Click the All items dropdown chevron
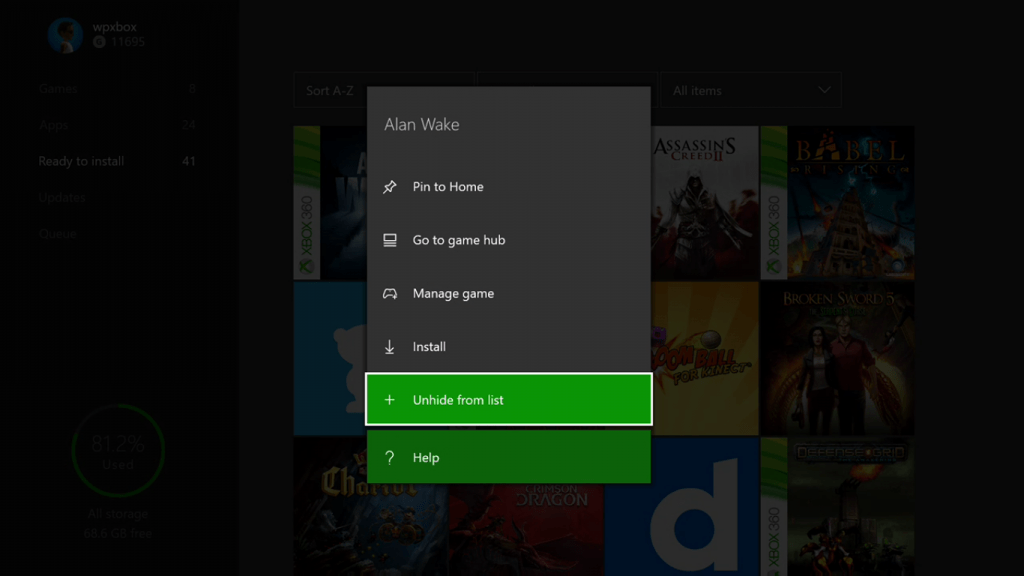 (824, 90)
